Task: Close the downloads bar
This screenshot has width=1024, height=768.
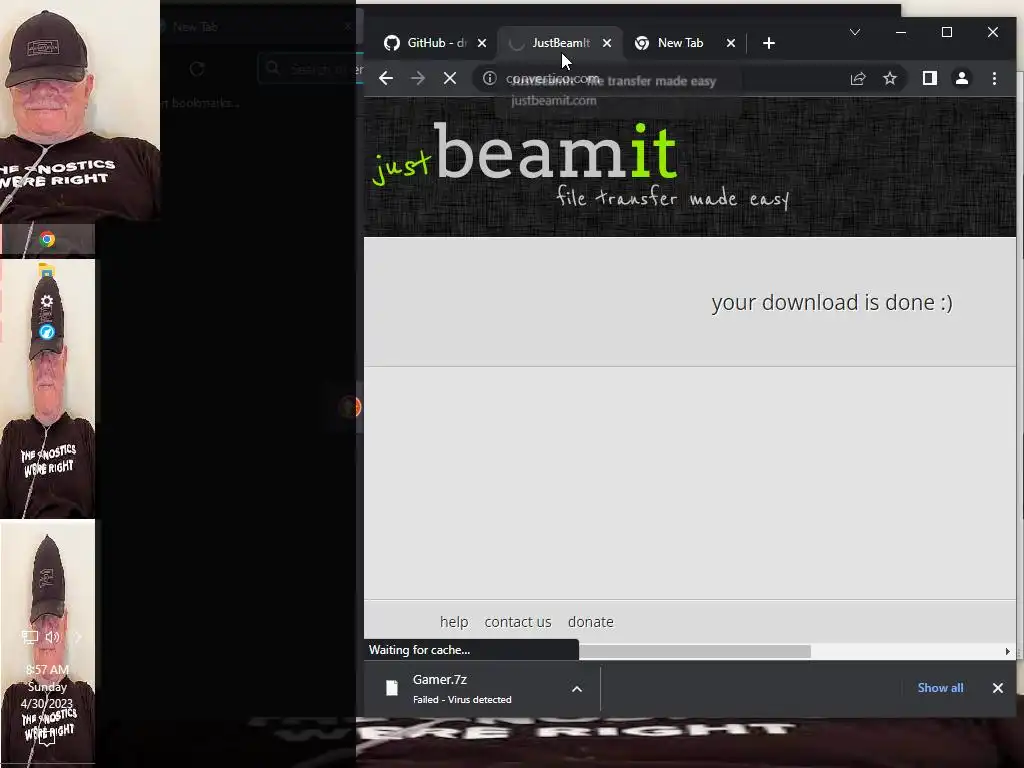Action: tap(998, 688)
